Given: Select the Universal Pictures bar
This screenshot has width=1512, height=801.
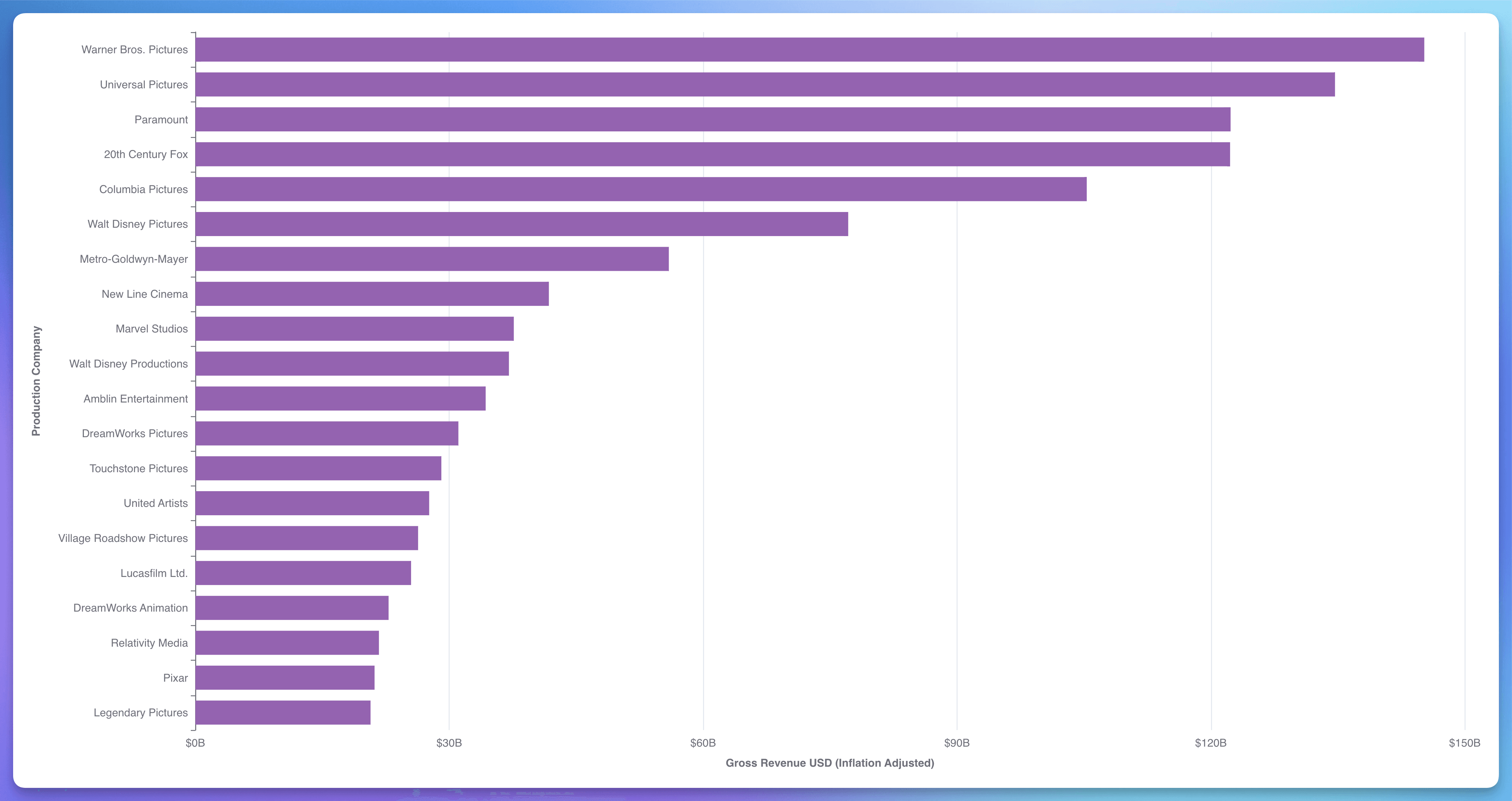Looking at the screenshot, I should (x=765, y=85).
